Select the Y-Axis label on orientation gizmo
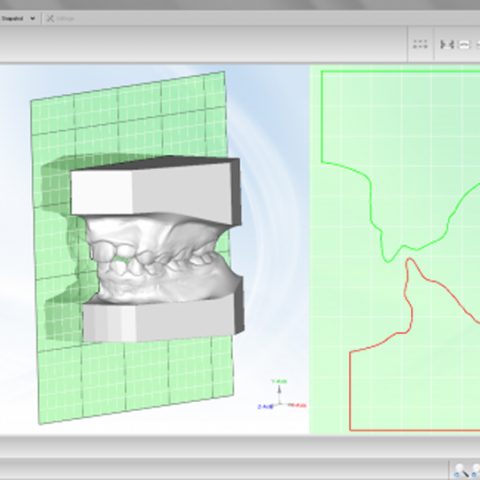480x480 pixels. (x=279, y=381)
